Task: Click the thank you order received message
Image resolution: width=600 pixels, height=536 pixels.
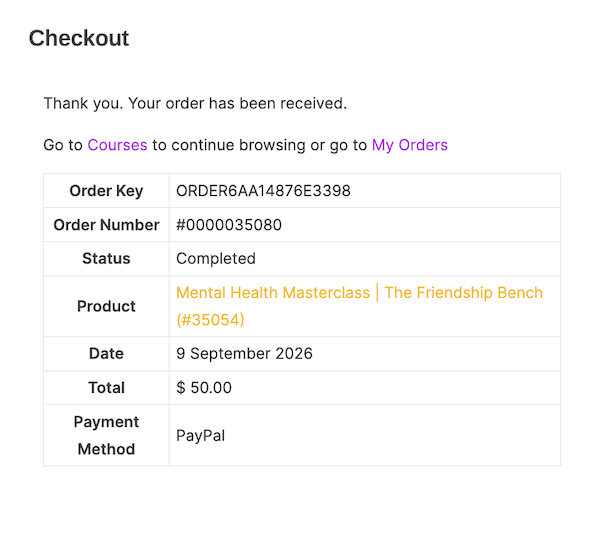Action: tap(195, 104)
